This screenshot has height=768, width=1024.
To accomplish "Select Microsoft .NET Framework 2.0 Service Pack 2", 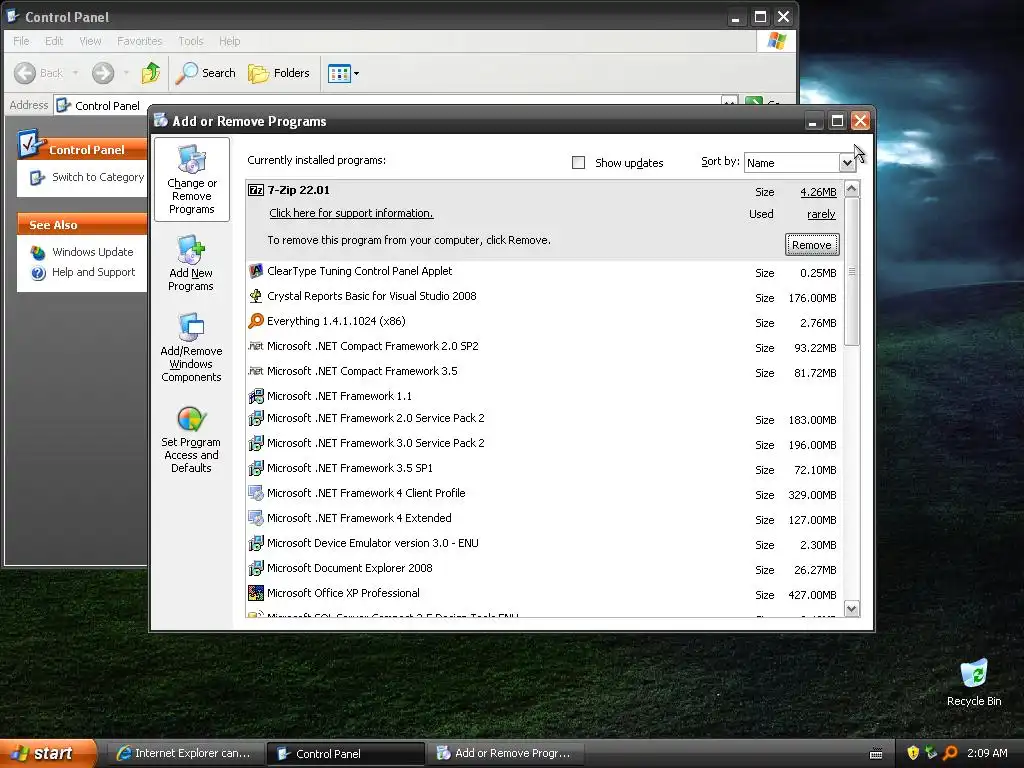I will pyautogui.click(x=545, y=419).
